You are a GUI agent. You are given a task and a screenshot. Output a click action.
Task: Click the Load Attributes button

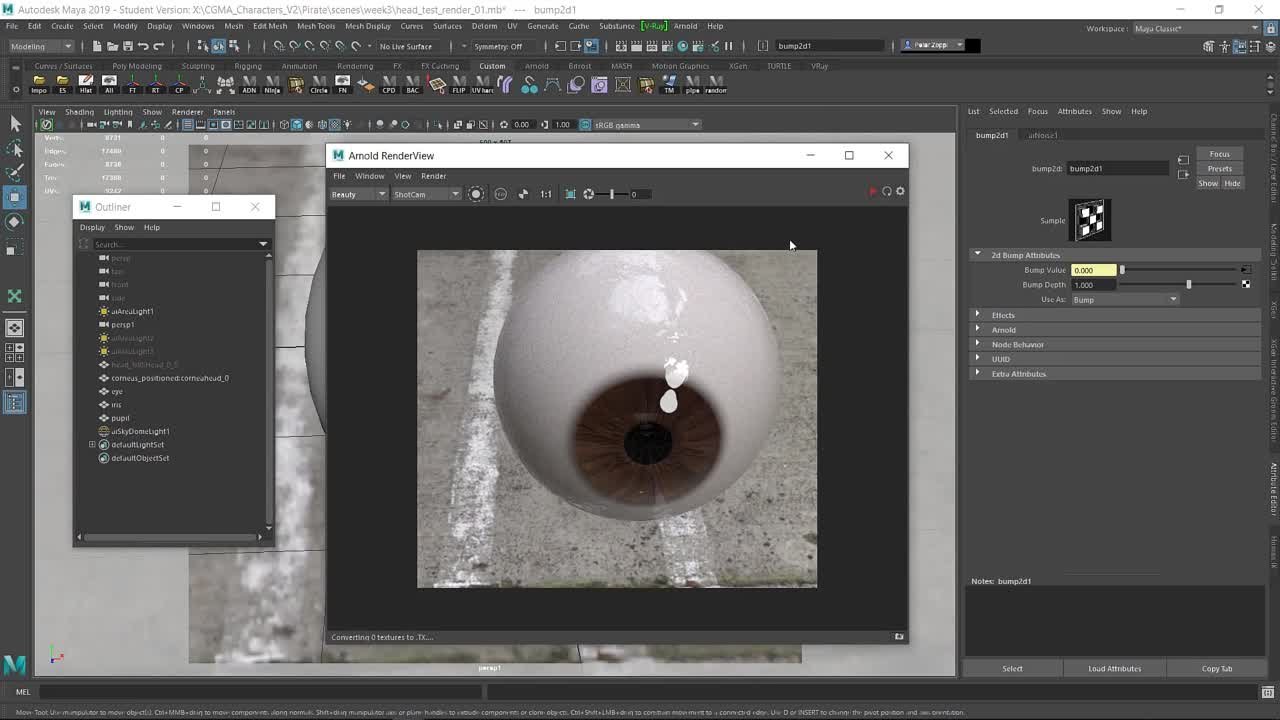(1114, 669)
